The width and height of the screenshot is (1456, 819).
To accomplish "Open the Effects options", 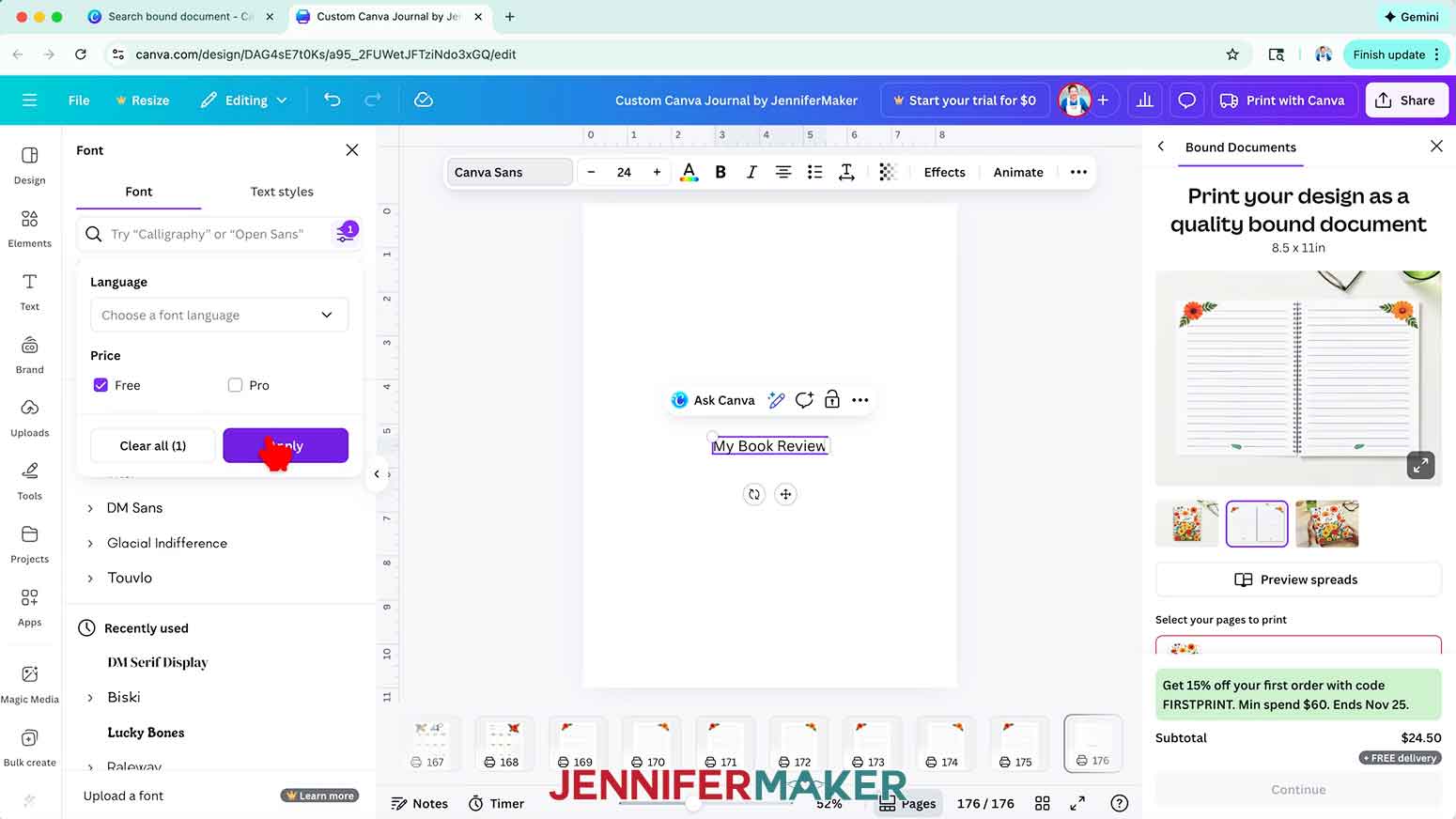I will tap(944, 172).
